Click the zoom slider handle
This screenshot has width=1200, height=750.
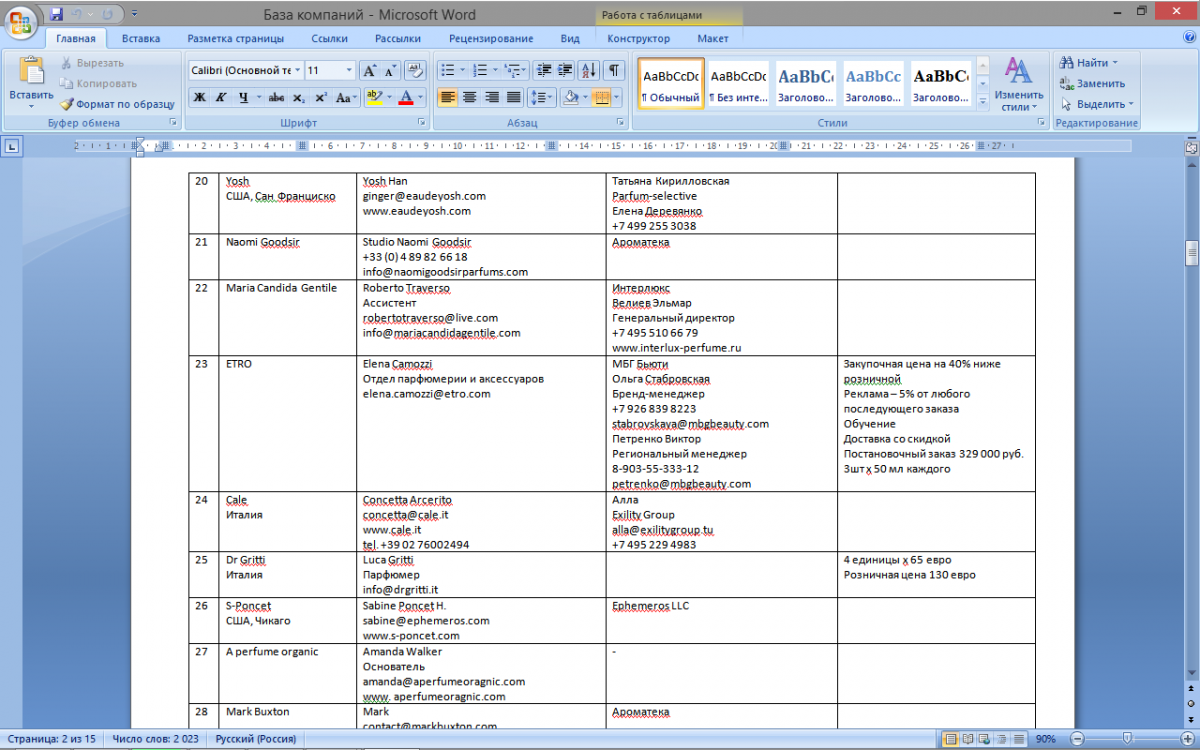coord(1127,739)
